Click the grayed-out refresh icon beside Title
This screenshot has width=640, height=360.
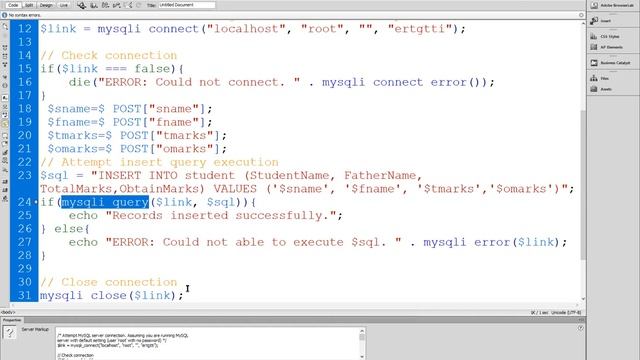138,5
